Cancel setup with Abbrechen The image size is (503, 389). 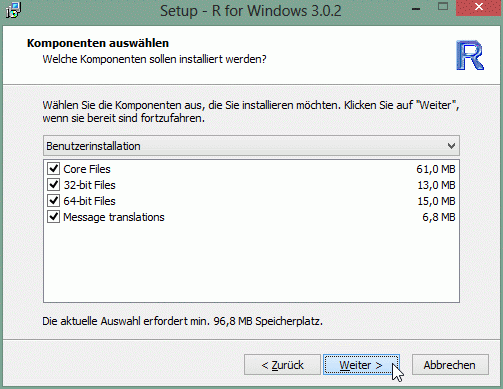pos(450,365)
